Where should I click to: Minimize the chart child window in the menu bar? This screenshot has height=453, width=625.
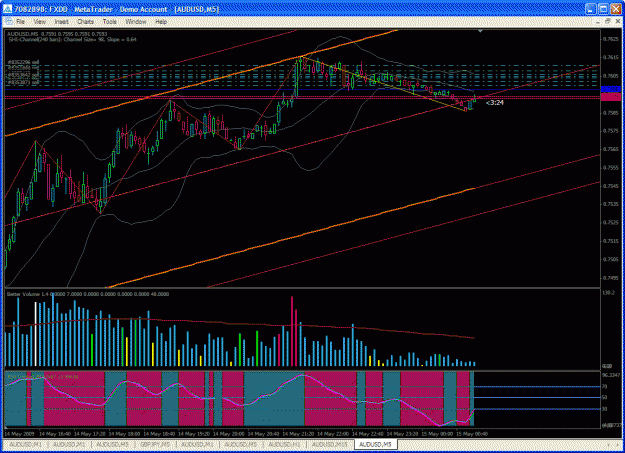point(598,22)
